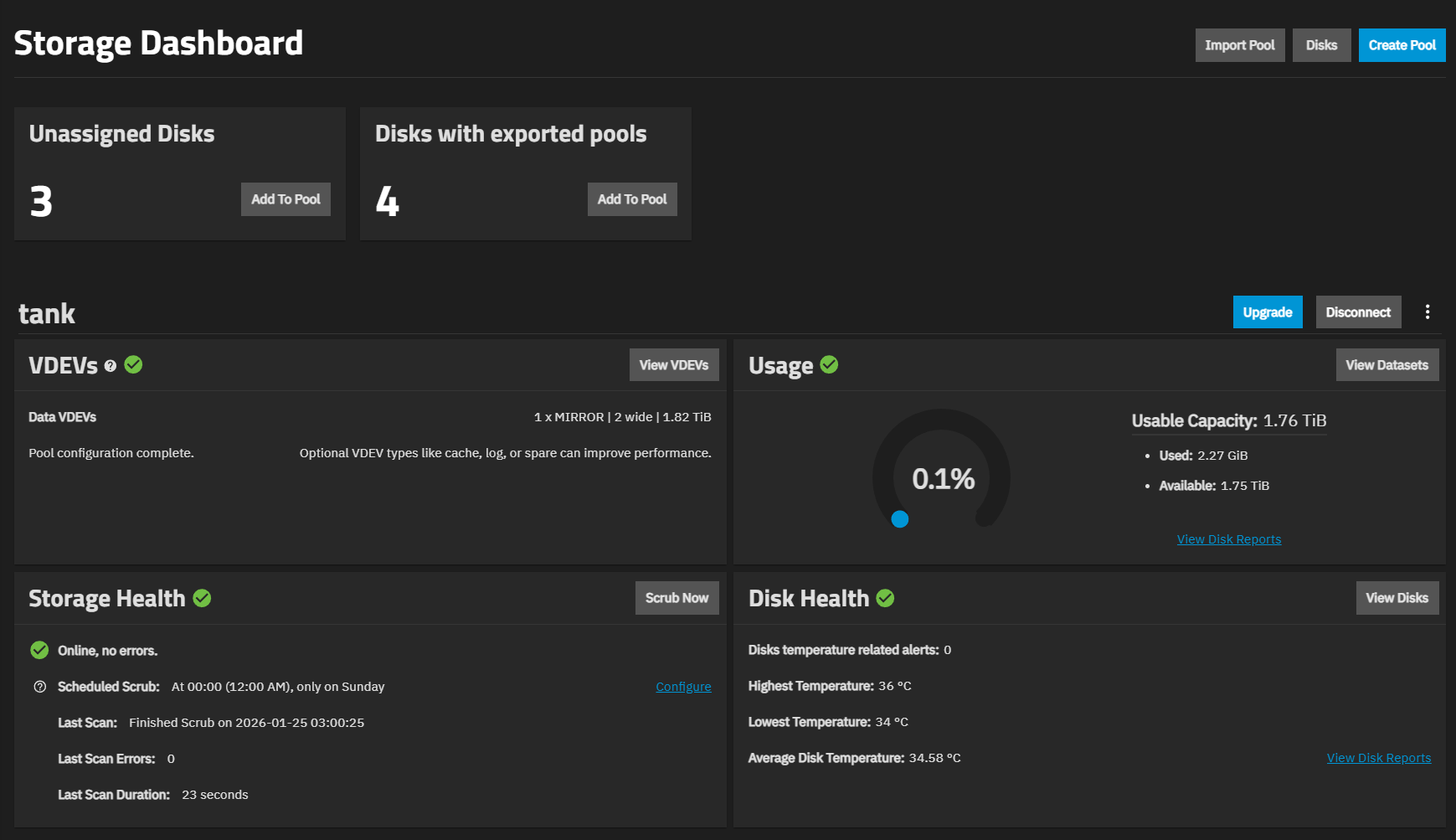This screenshot has width=1456, height=840.
Task: Click the green VDEVs status checkmark
Action: click(x=133, y=364)
